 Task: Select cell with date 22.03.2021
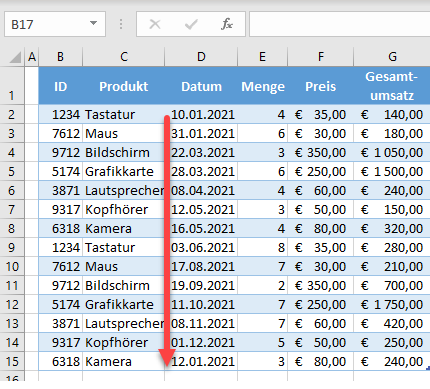tap(201, 152)
